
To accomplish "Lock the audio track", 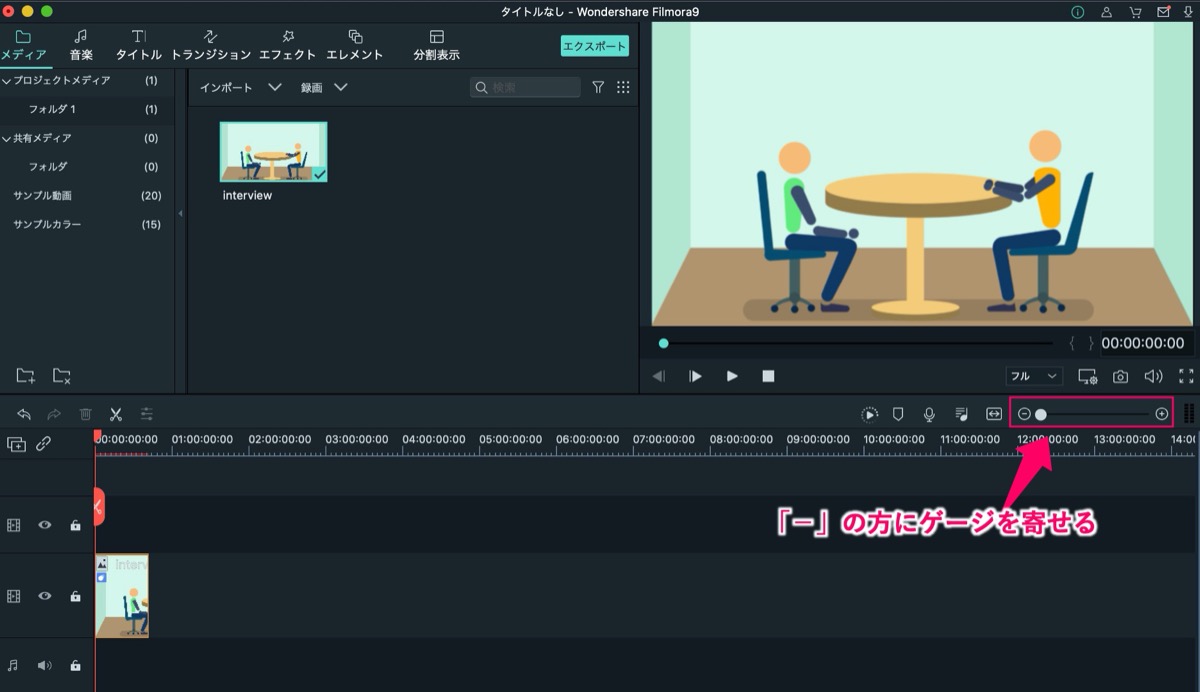I will [75, 665].
